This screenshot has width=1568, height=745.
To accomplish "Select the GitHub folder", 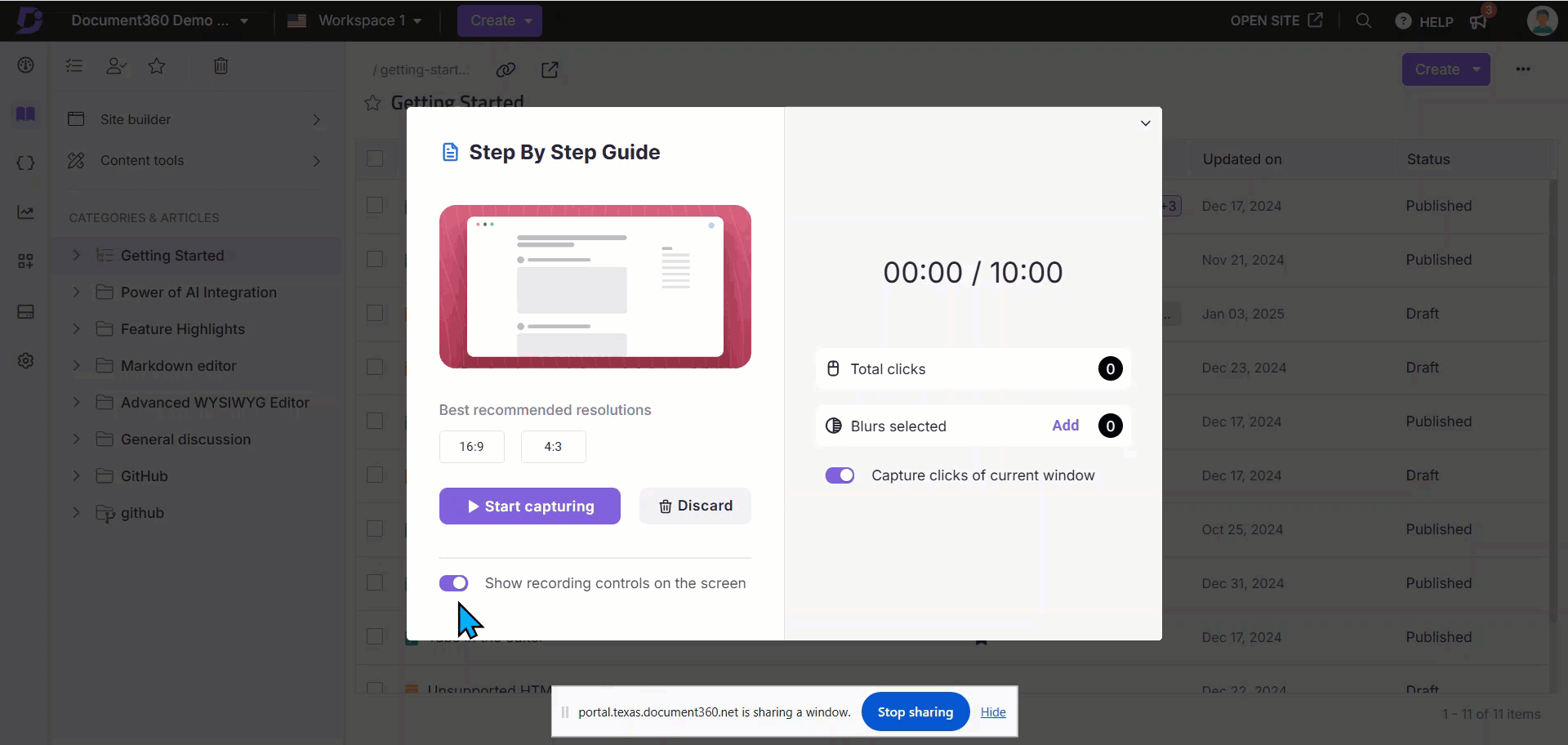I will click(144, 476).
